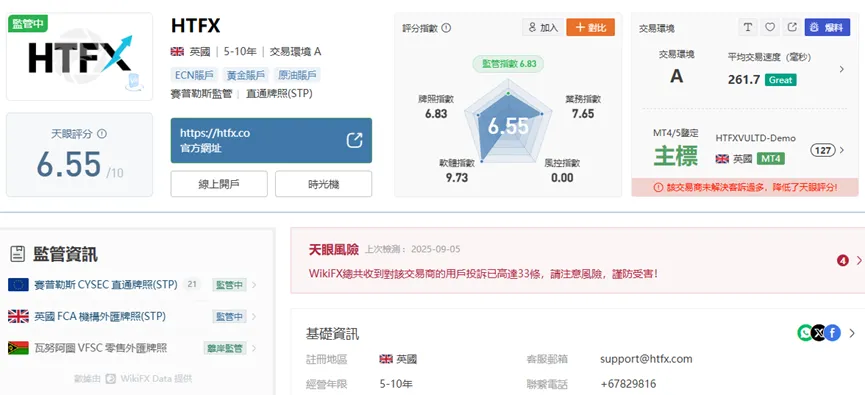The height and width of the screenshot is (395, 865).
Task: Click the 加入 button in the score panel
Action: tap(542, 27)
